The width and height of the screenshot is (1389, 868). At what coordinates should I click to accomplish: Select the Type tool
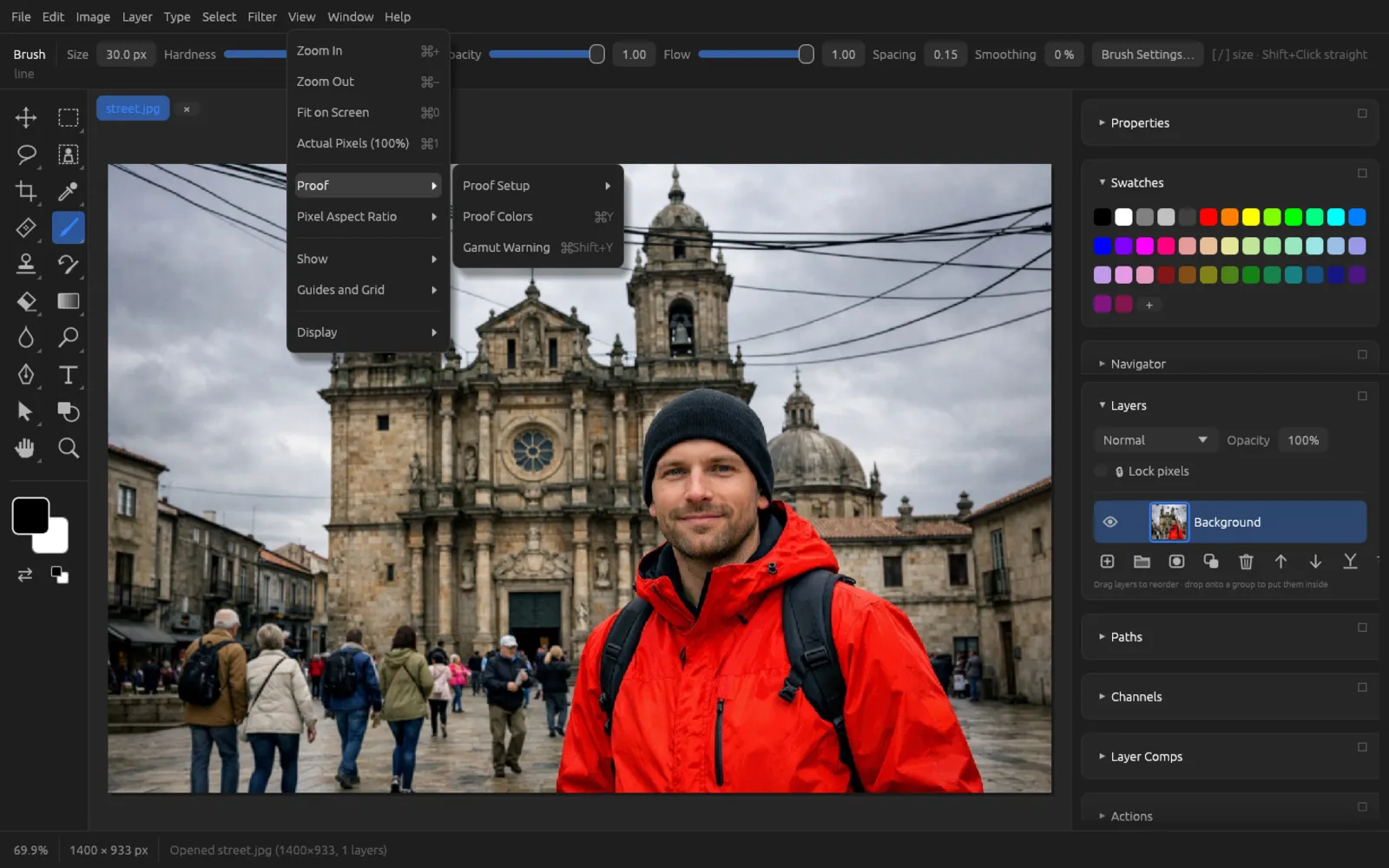point(69,374)
